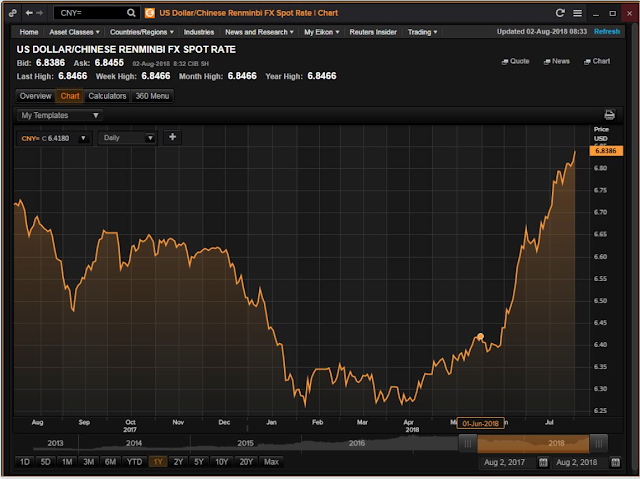This screenshot has width=640, height=479.
Task: Select the Chart tab
Action: click(x=70, y=96)
